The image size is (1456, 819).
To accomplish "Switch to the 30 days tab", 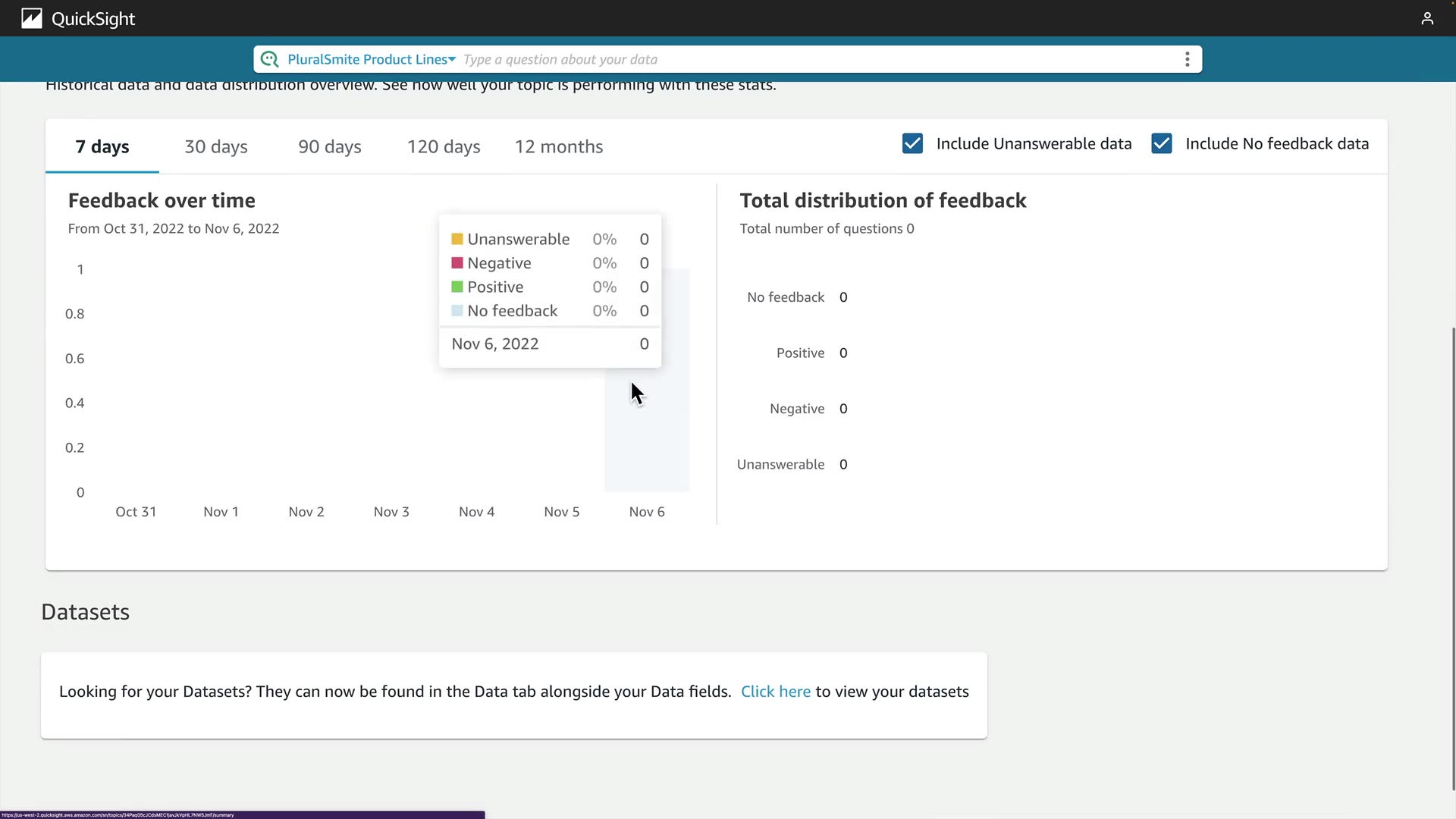I will click(x=216, y=146).
